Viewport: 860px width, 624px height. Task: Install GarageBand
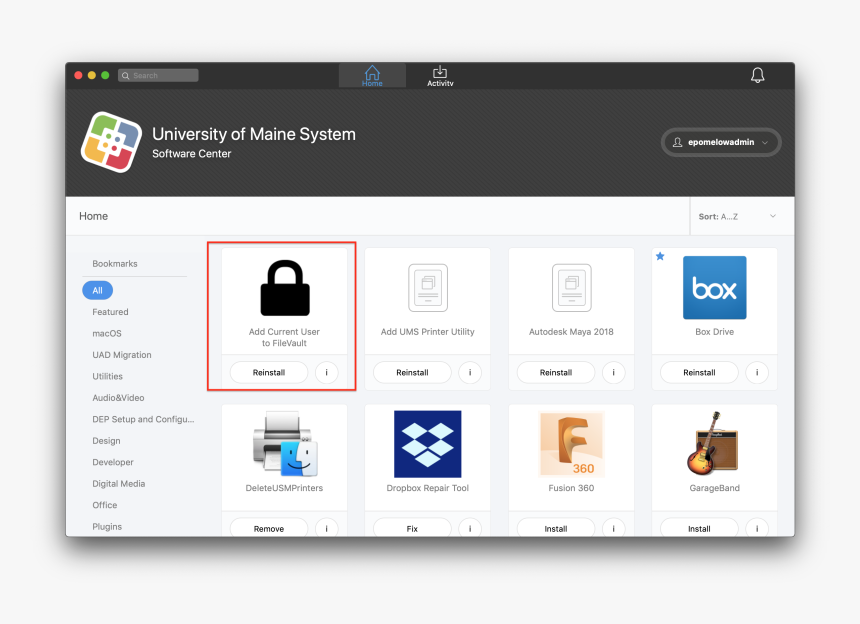(x=699, y=527)
